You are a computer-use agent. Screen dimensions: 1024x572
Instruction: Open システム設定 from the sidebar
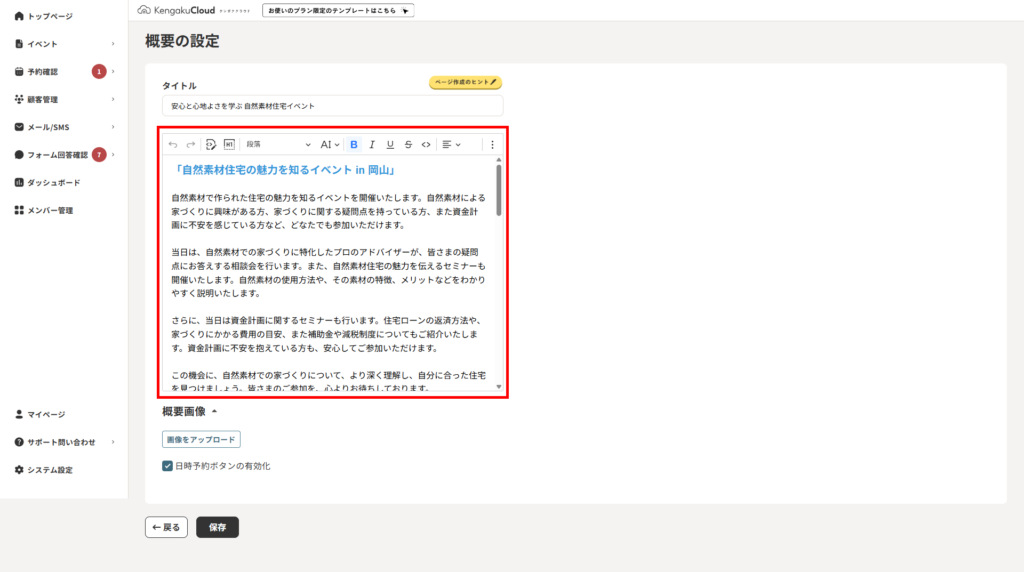click(49, 470)
